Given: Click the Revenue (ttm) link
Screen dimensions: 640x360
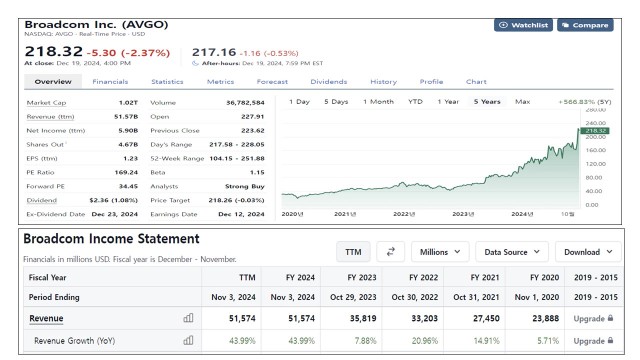Looking at the screenshot, I should coord(50,117).
